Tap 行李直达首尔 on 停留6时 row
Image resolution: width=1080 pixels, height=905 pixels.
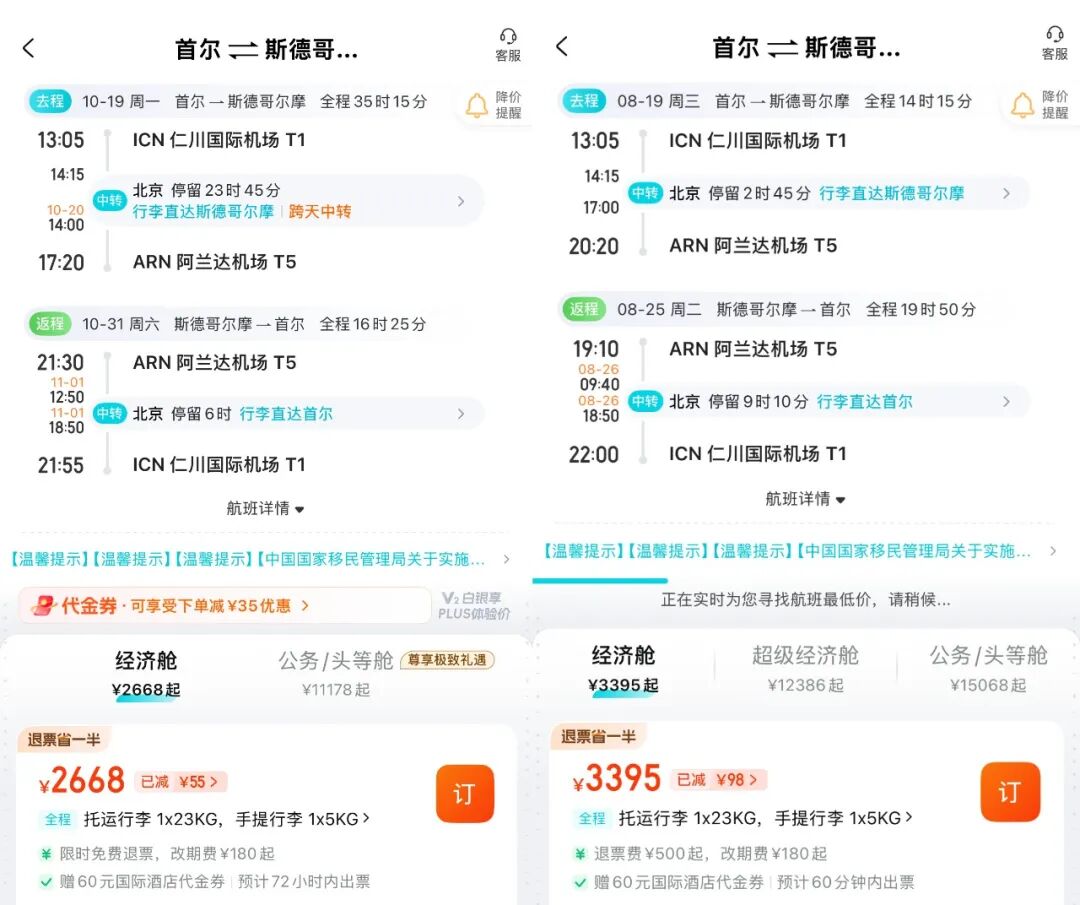287,414
